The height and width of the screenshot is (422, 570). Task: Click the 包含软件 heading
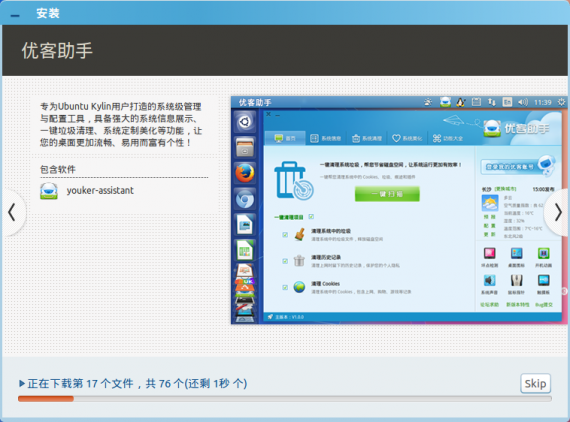tap(58, 169)
